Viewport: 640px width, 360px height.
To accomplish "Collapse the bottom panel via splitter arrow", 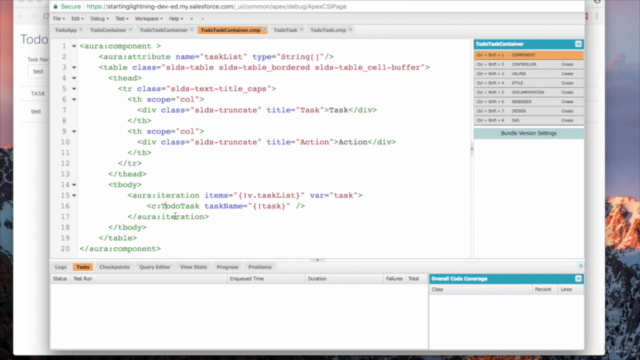I will pyautogui.click(x=317, y=260).
